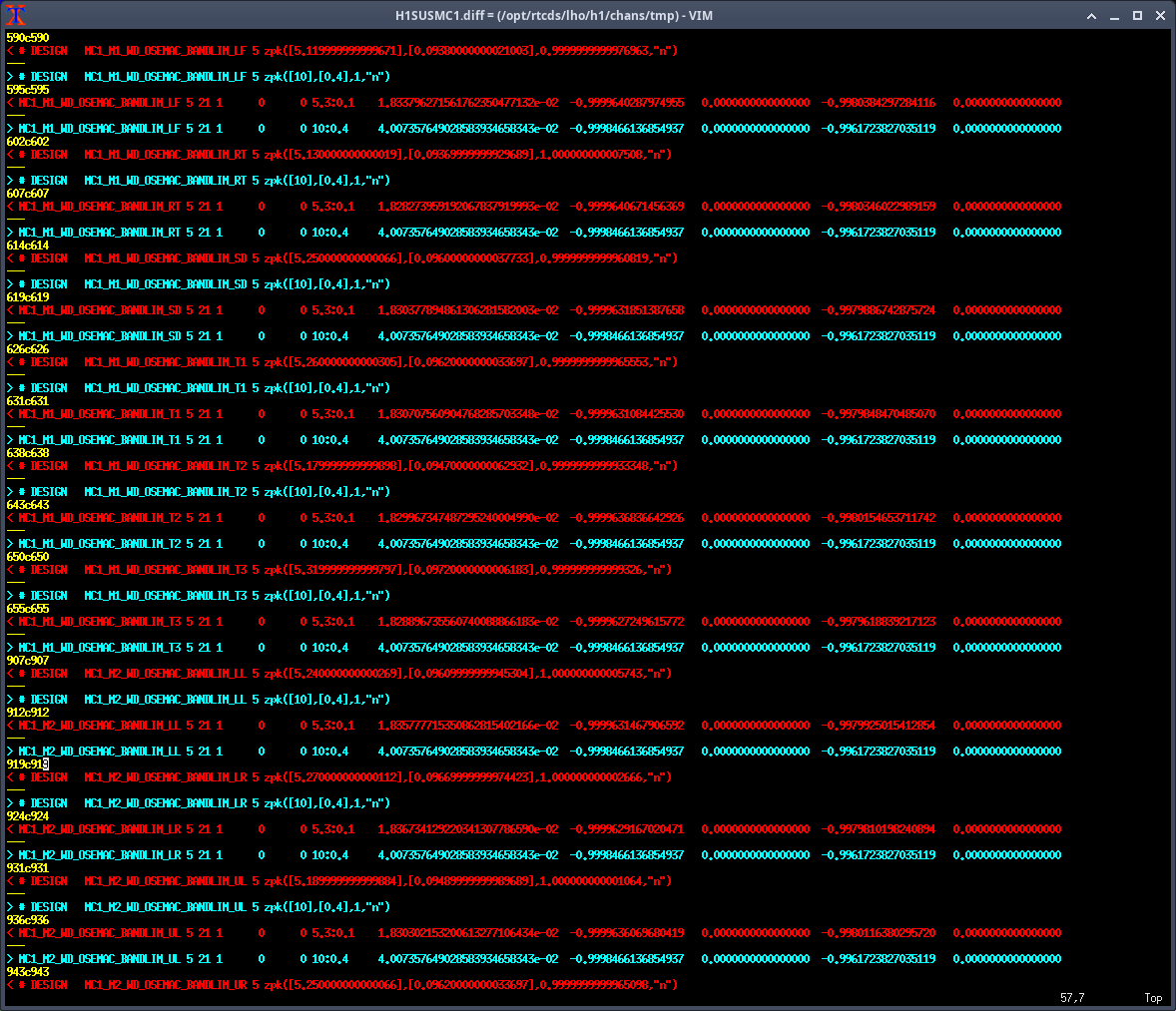1176x1011 pixels.
Task: Select the 907c907 hunk header
Action: 28,661
